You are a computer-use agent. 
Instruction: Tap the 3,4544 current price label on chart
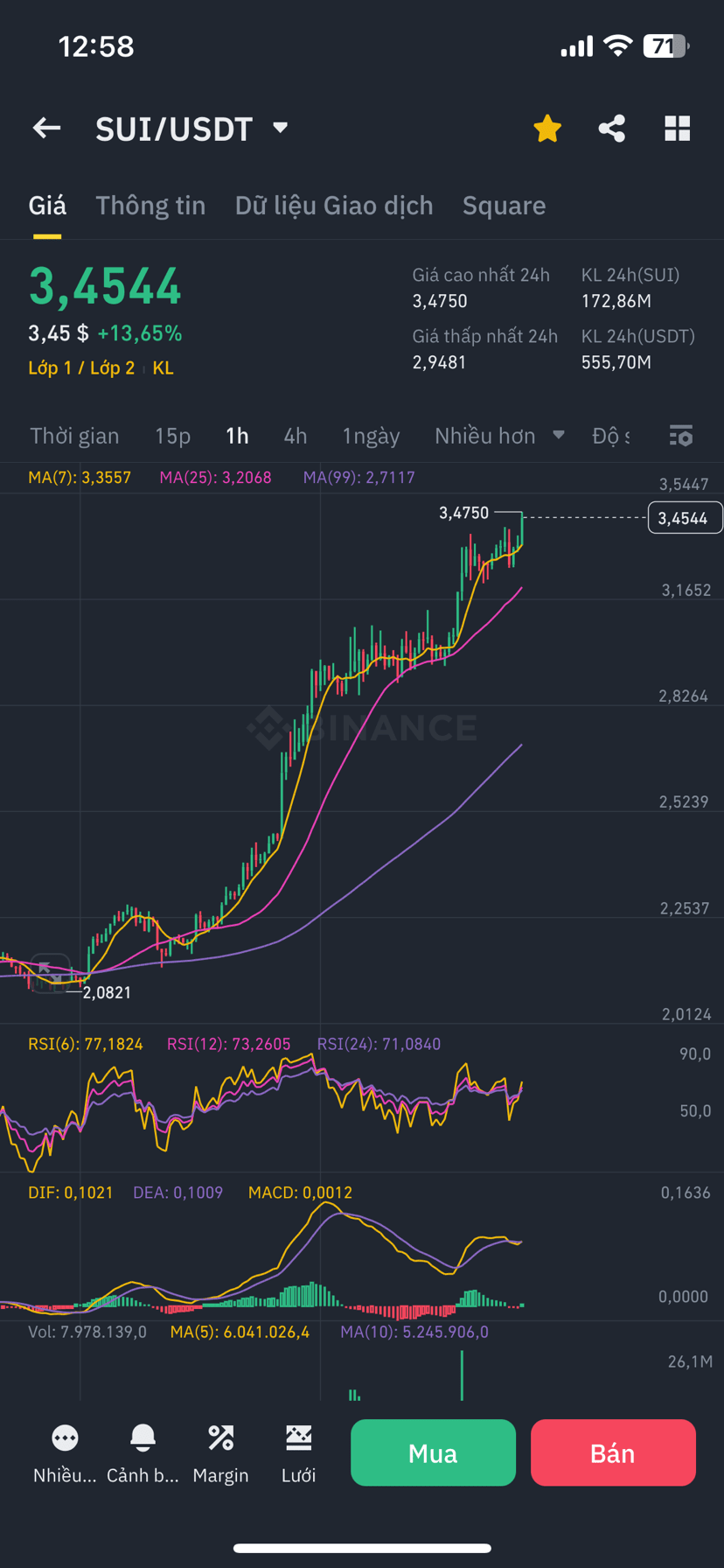(x=685, y=518)
